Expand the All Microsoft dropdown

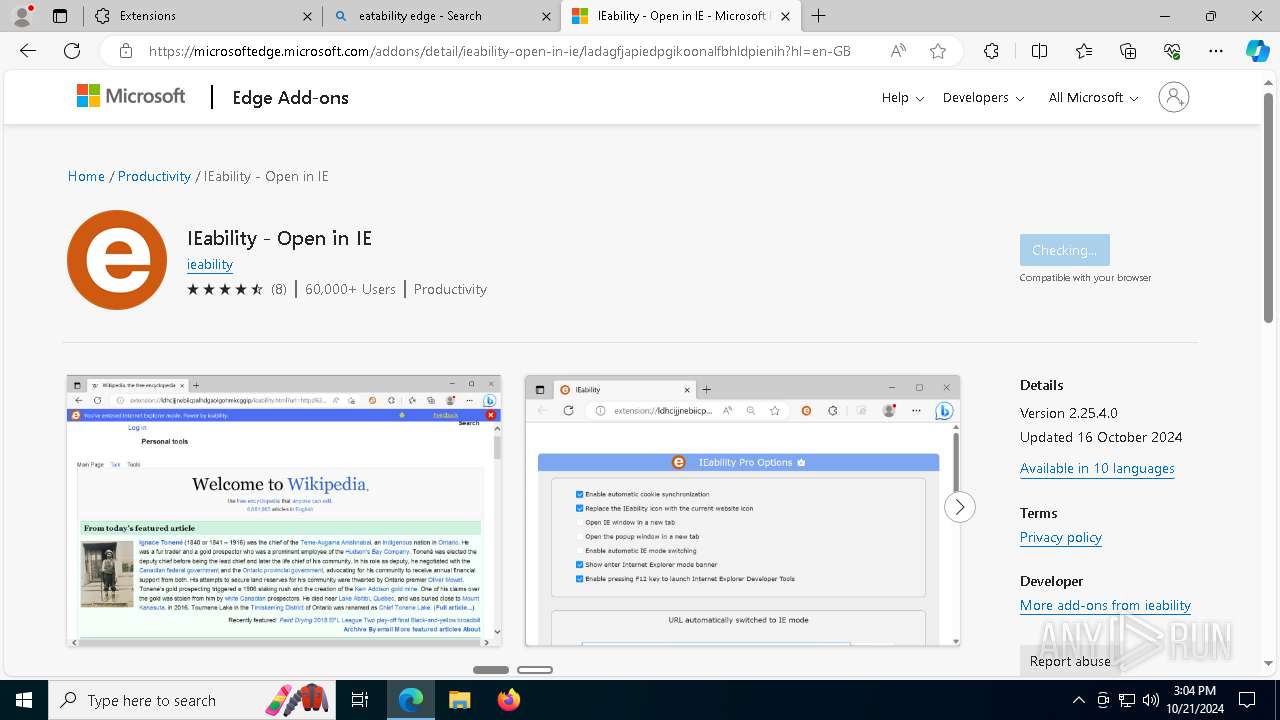(1093, 97)
